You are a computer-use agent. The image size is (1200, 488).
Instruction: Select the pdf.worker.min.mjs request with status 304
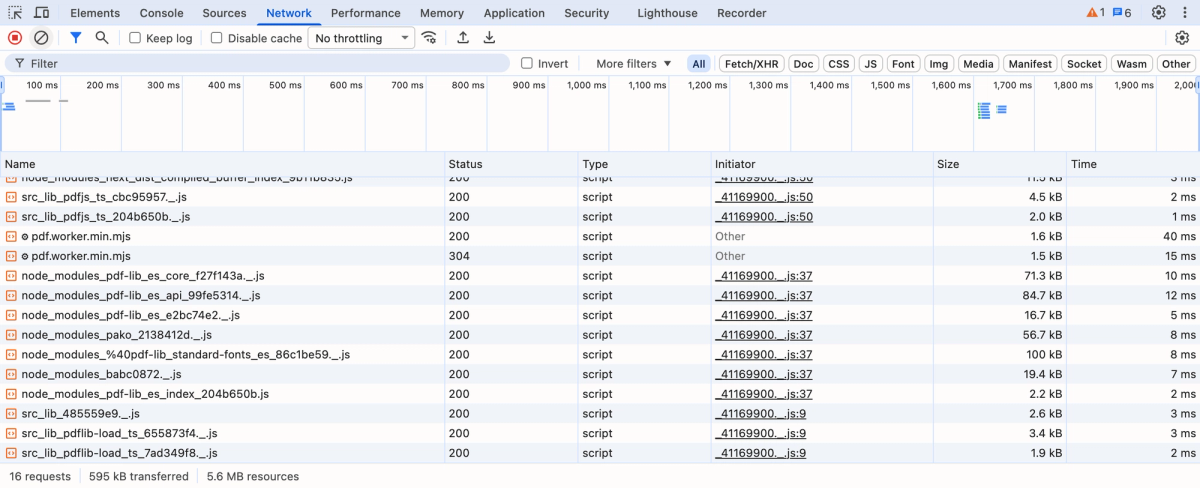coord(600,256)
